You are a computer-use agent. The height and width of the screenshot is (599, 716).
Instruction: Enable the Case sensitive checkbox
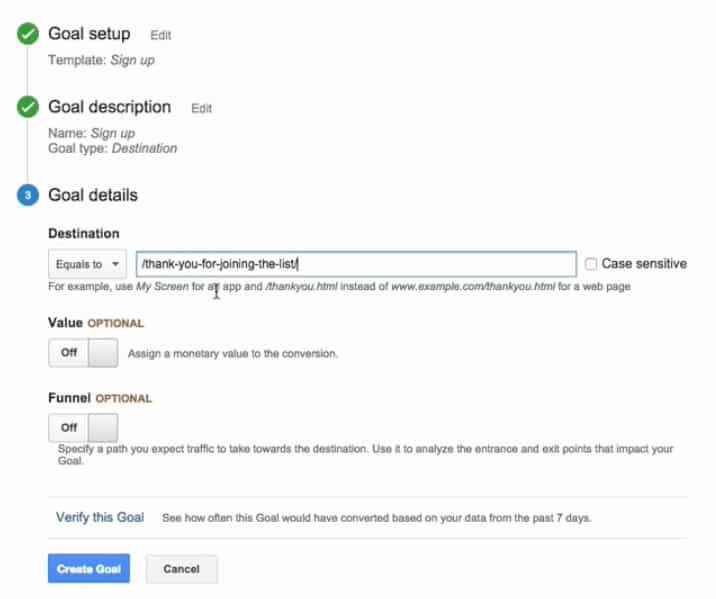point(591,265)
